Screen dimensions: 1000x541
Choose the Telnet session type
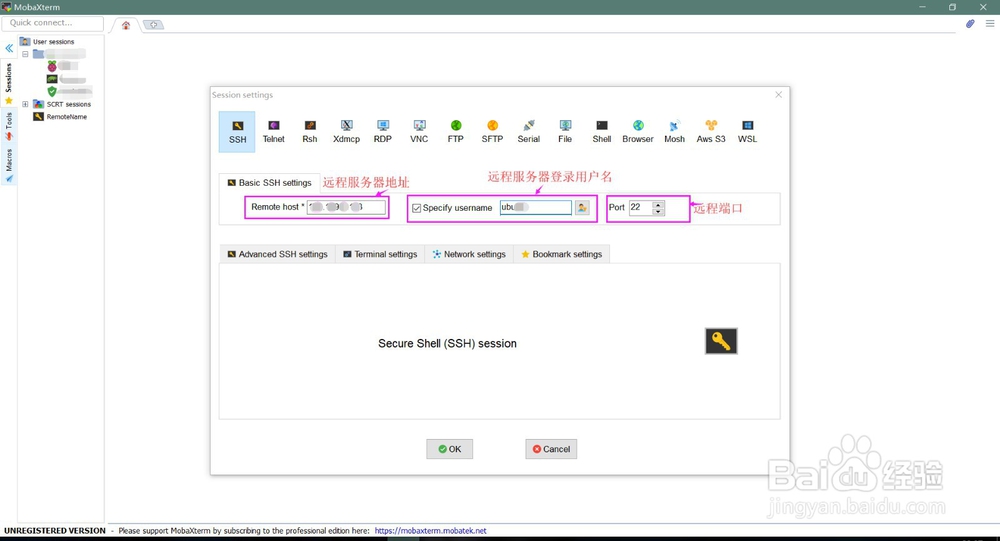coord(274,131)
